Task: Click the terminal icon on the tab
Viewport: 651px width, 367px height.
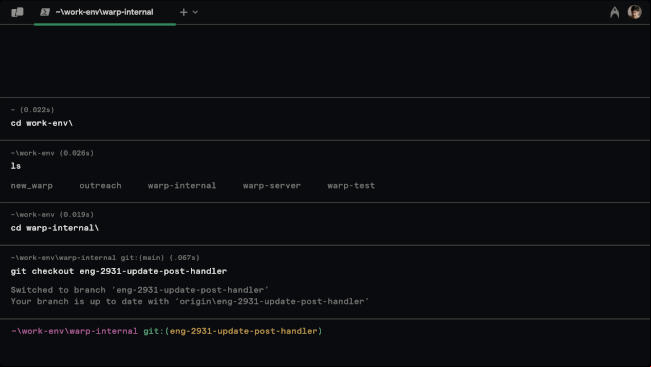Action: [45, 12]
